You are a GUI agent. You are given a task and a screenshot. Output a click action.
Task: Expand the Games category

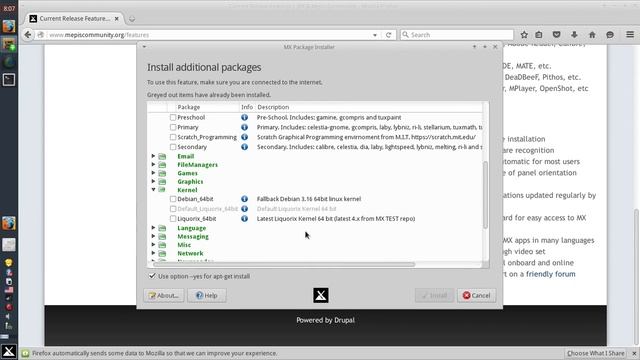coord(153,173)
